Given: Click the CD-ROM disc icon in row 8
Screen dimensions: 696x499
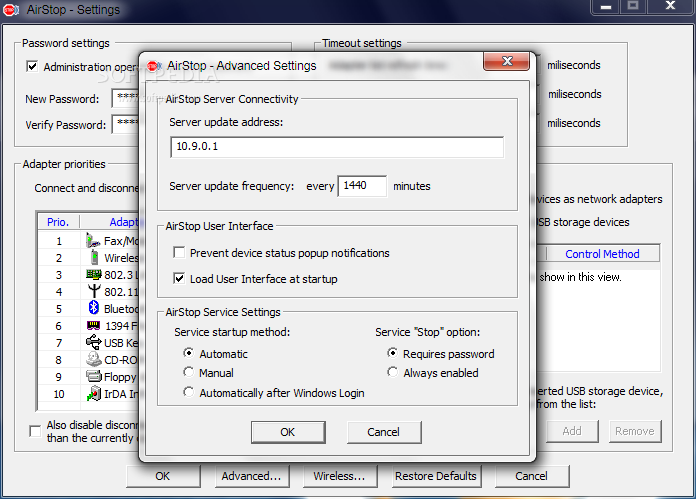Looking at the screenshot, I should 94,359.
